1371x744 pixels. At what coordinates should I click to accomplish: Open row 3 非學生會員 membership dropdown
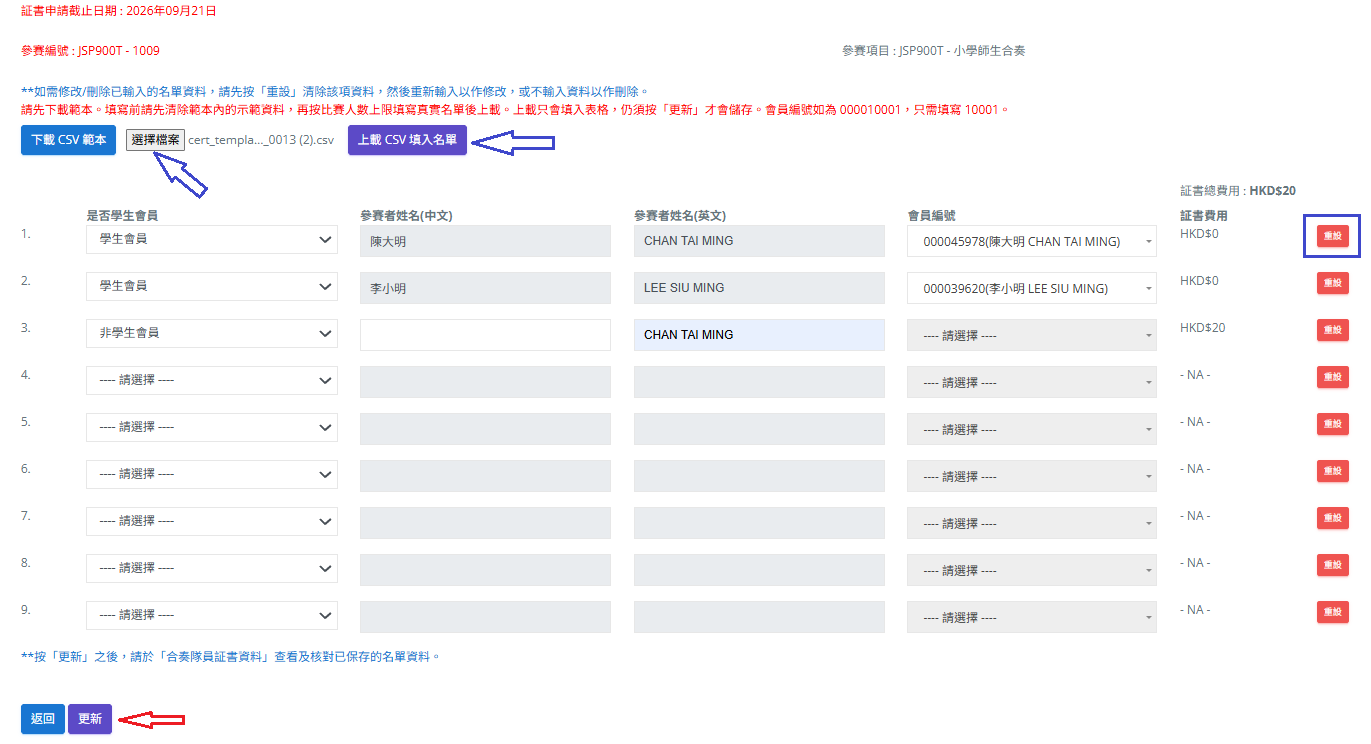(212, 334)
